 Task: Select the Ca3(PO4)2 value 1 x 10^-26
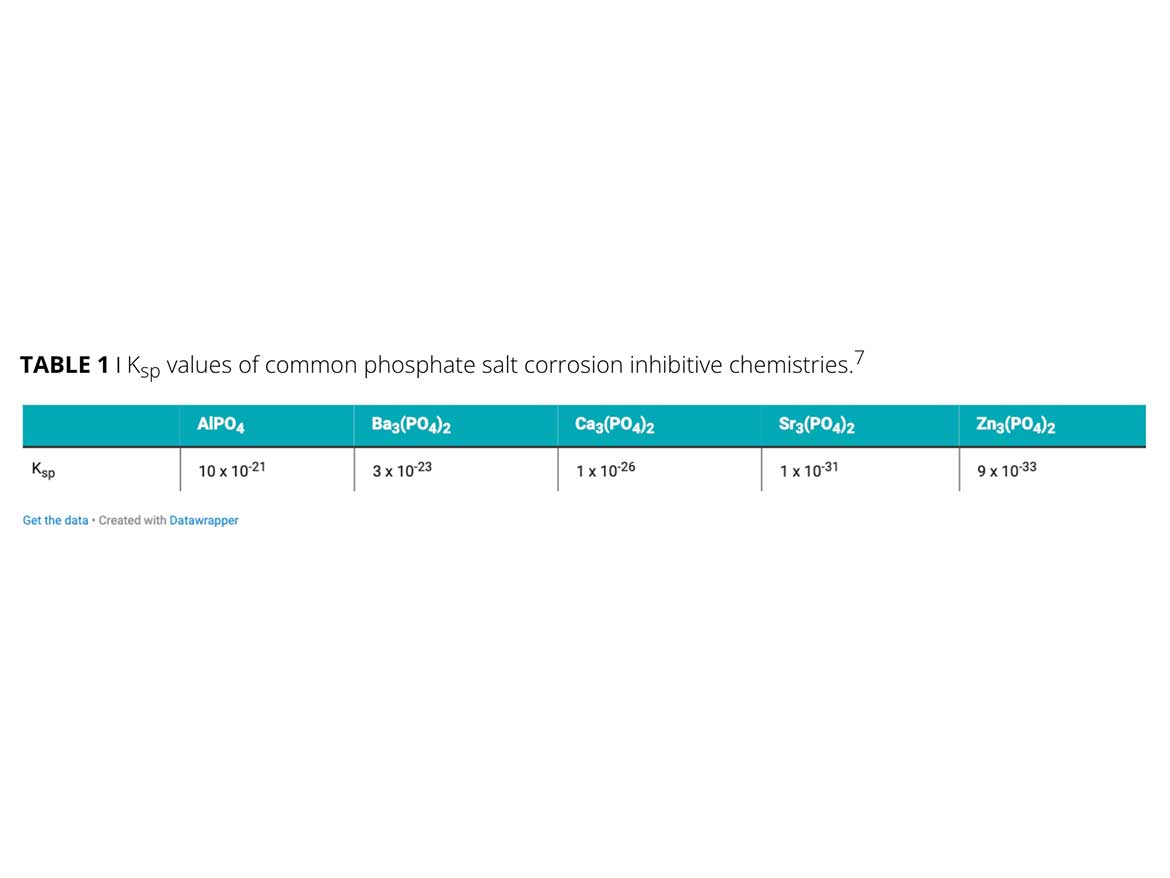click(605, 469)
